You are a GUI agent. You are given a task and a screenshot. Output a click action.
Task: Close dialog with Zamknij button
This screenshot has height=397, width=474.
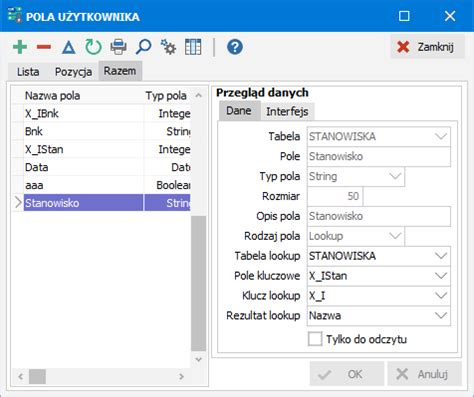(x=427, y=47)
